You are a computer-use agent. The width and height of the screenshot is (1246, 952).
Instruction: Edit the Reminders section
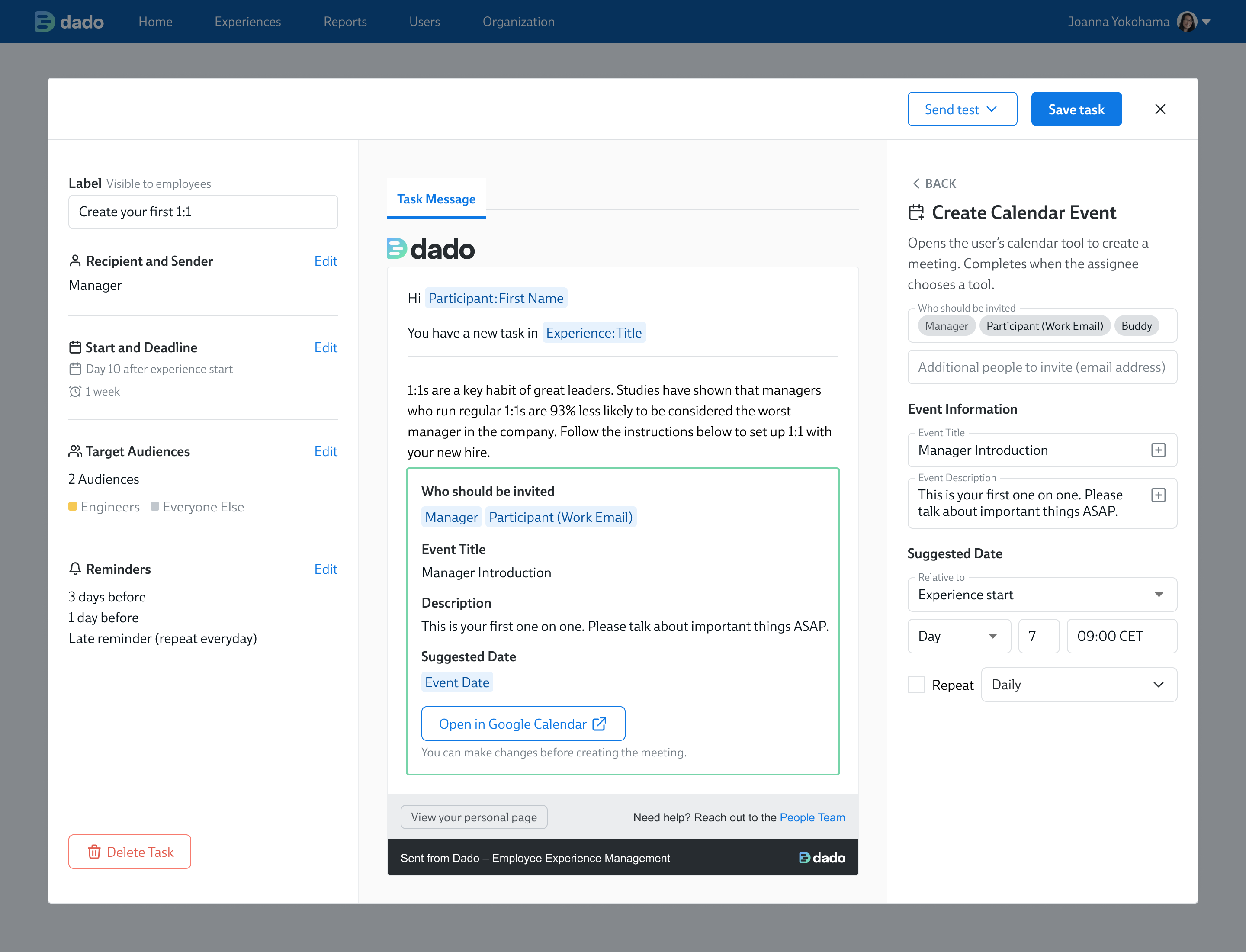[326, 569]
